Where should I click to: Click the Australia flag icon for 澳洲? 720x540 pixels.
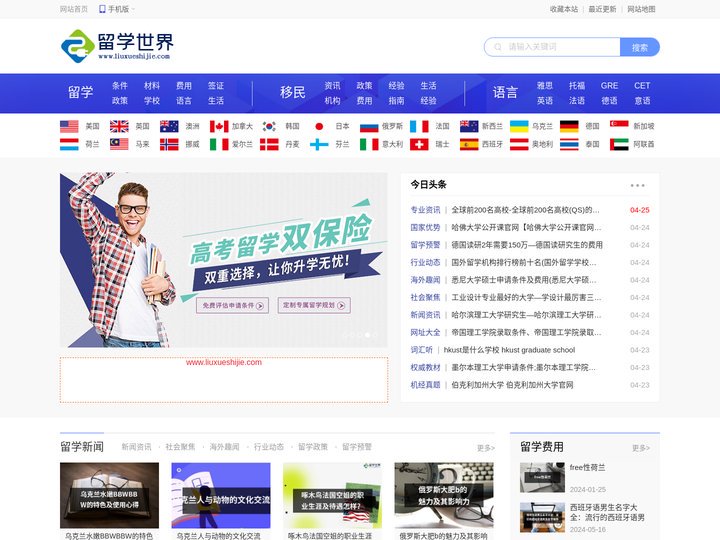point(169,126)
